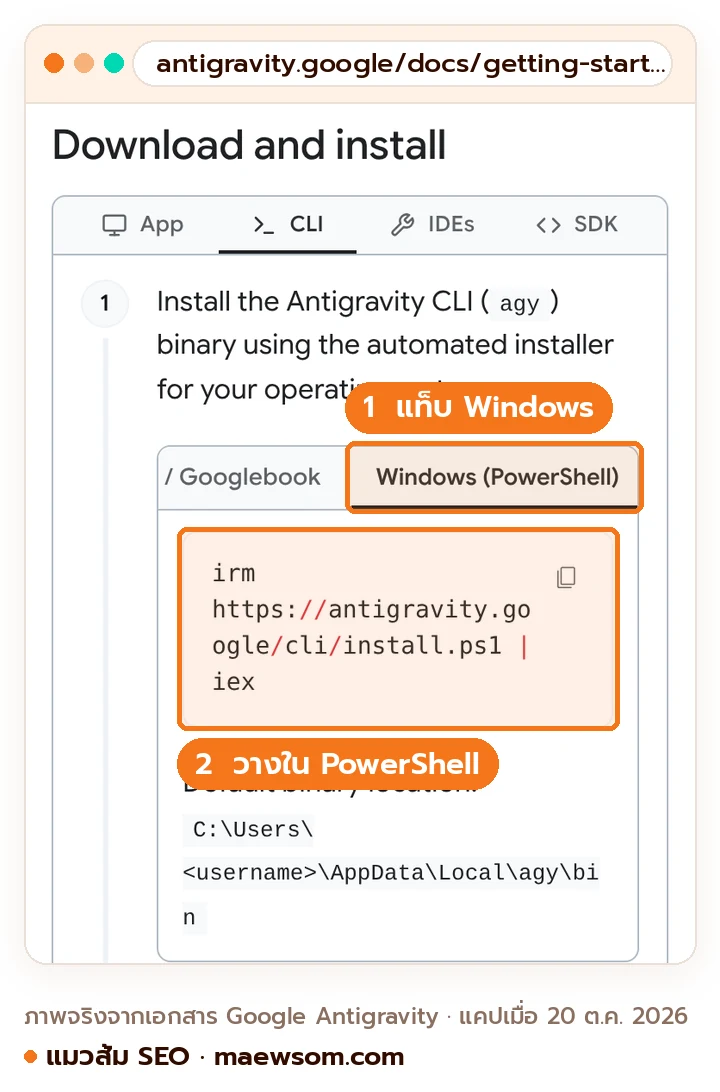The width and height of the screenshot is (720, 1092).
Task: Click the Download and install heading
Action: pos(249,145)
